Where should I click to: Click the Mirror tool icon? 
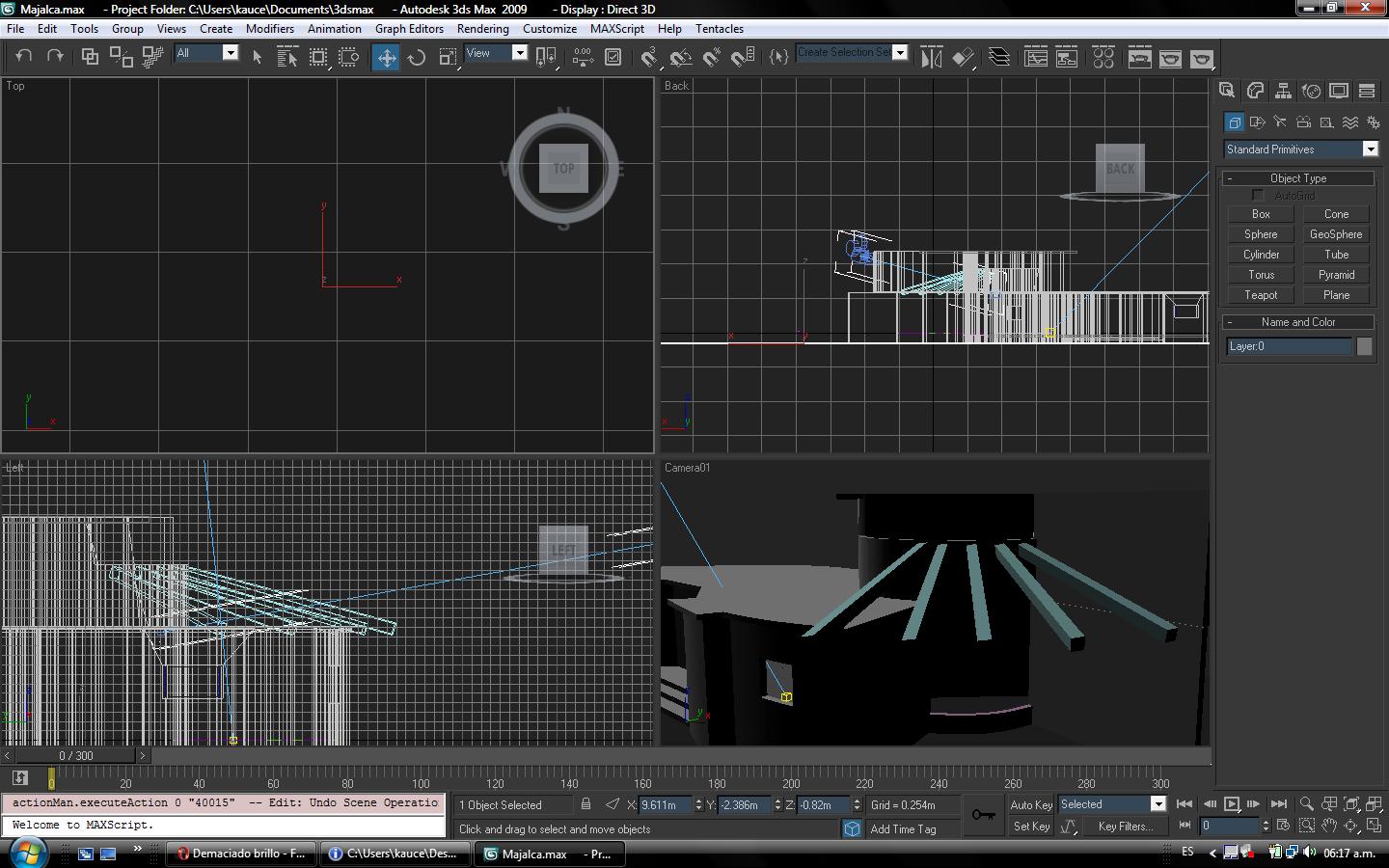(x=931, y=58)
